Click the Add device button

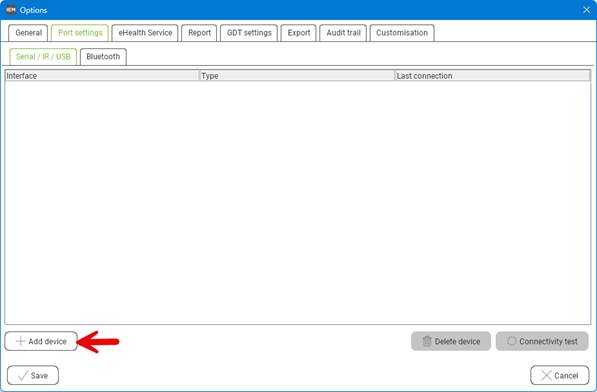tap(41, 341)
